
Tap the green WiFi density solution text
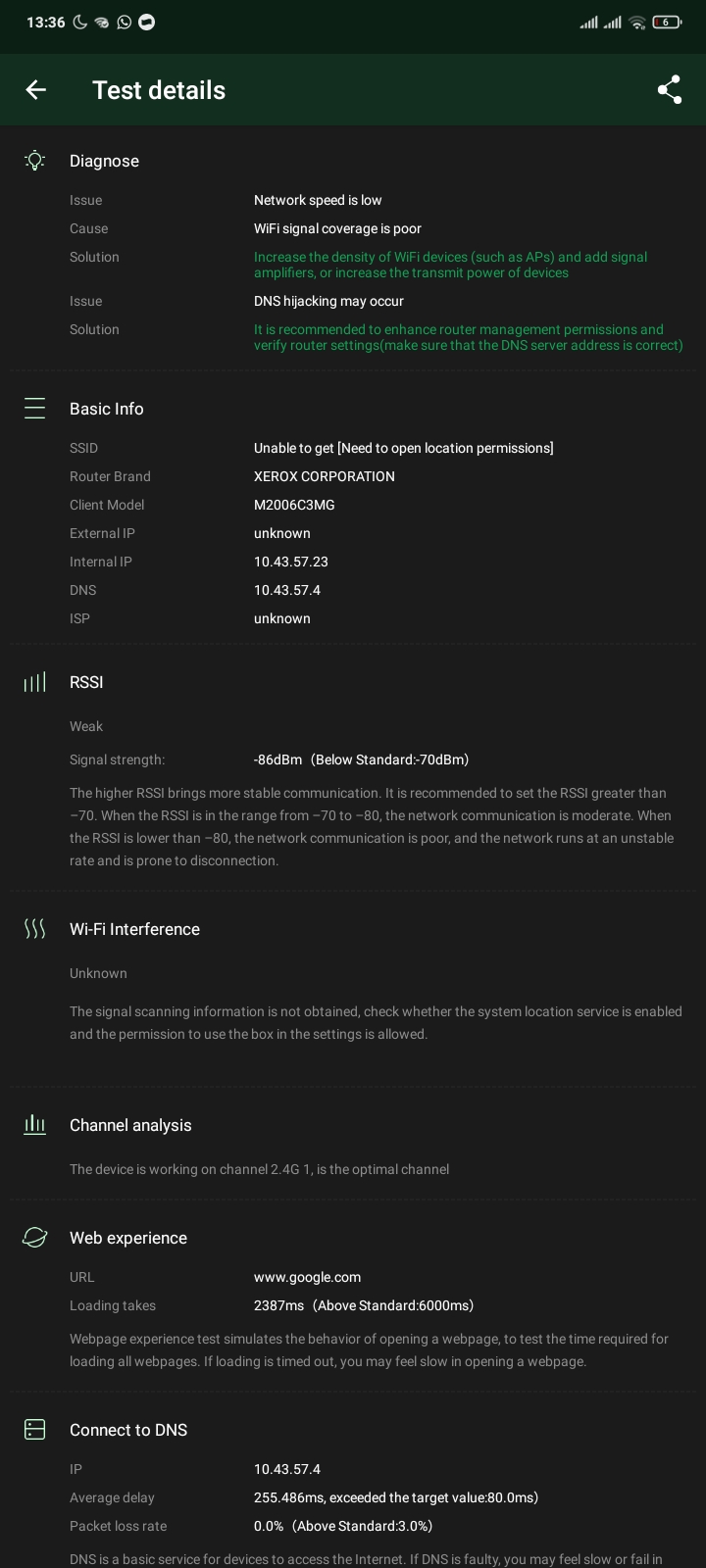[450, 265]
